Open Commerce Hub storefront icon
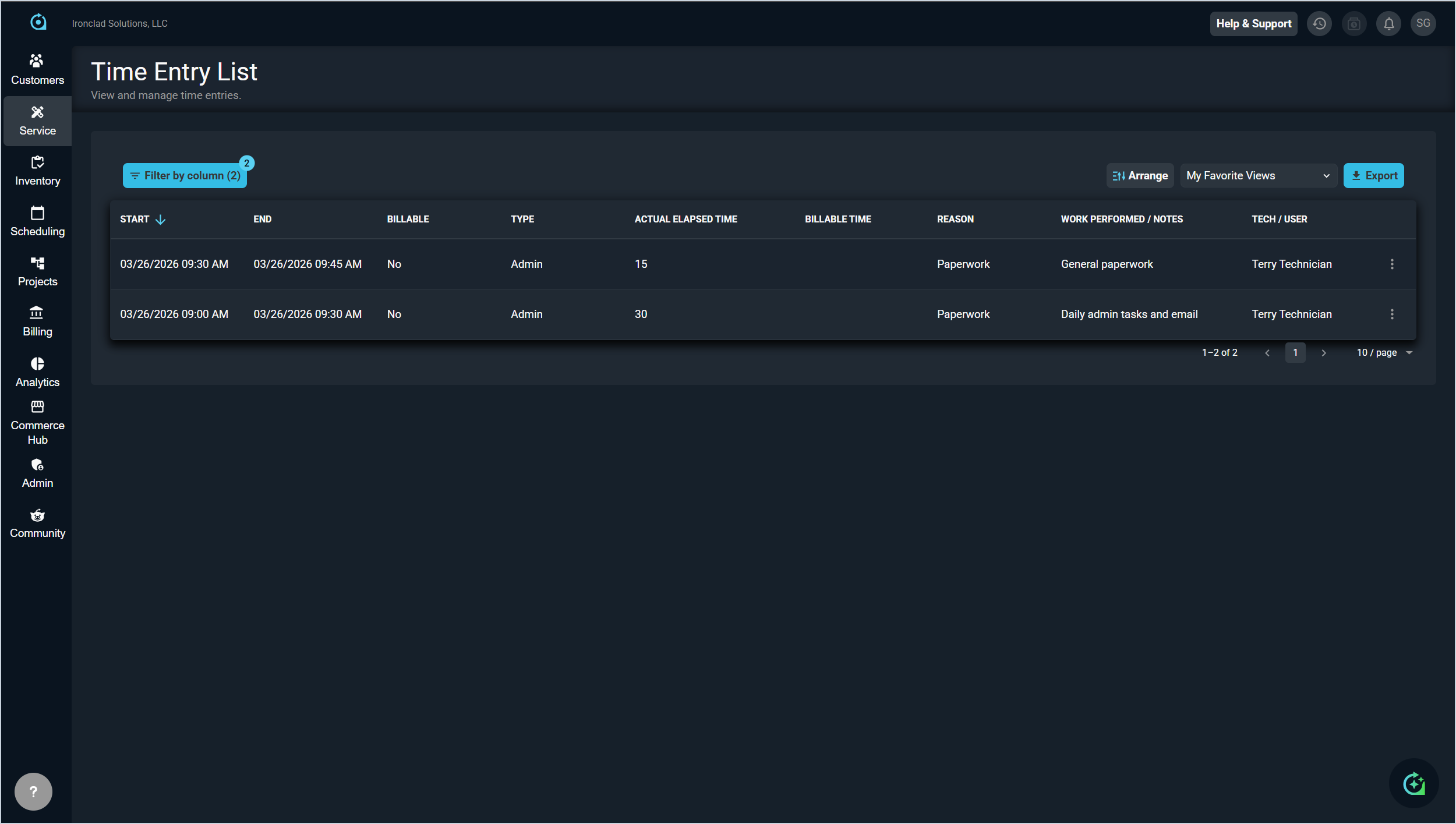Image resolution: width=1456 pixels, height=824 pixels. point(37,406)
